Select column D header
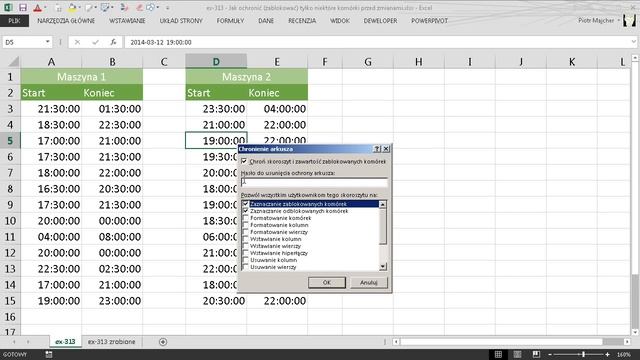Image resolution: width=640 pixels, height=360 pixels. point(216,62)
